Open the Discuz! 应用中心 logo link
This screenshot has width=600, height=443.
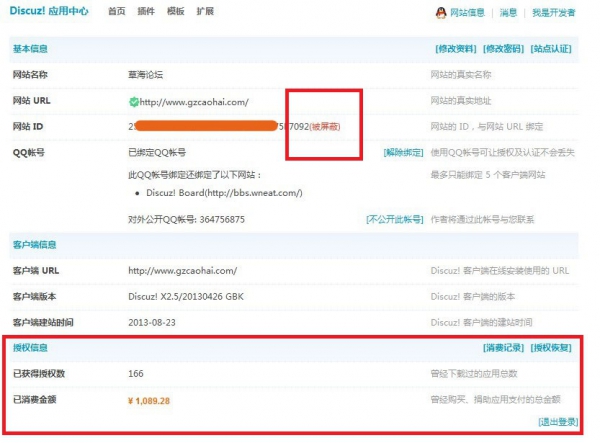click(49, 11)
